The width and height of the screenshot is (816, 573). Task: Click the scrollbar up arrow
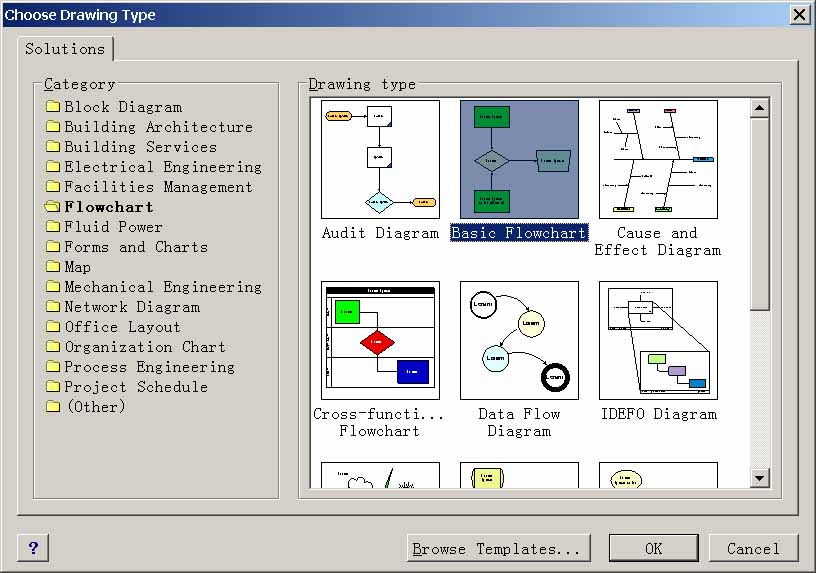[x=760, y=108]
